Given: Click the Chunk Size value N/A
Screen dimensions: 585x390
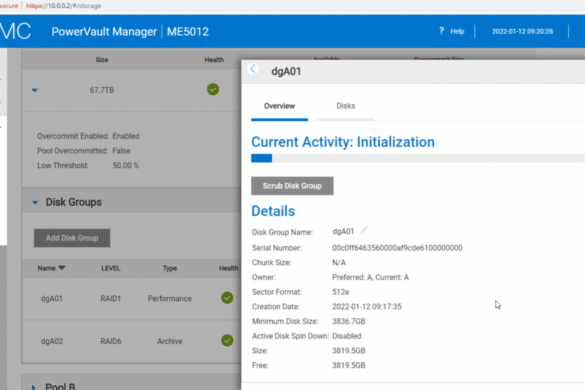Looking at the screenshot, I should pyautogui.click(x=339, y=263).
